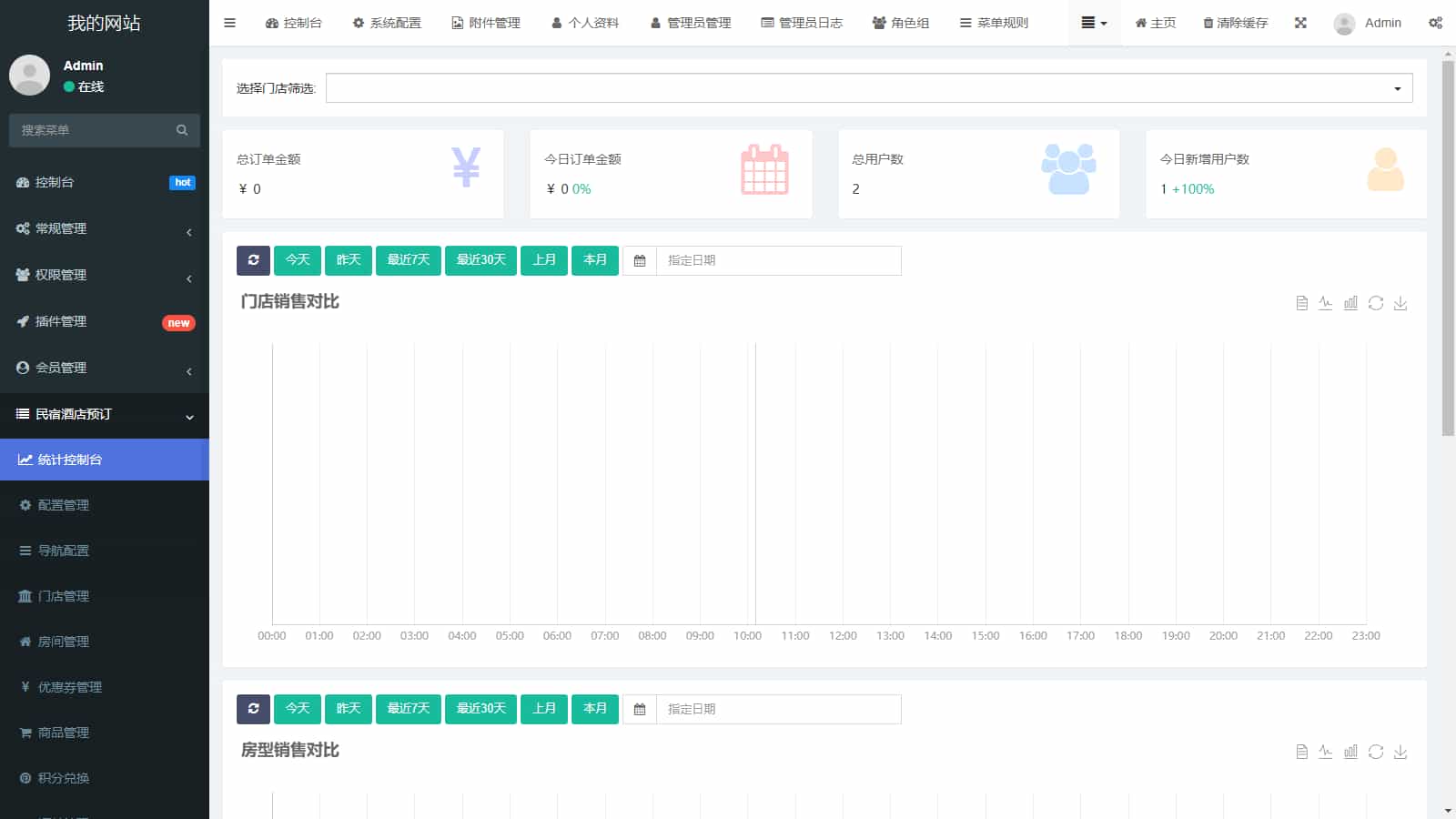Switch 门店销售对比 chart to line view

pyautogui.click(x=1326, y=303)
